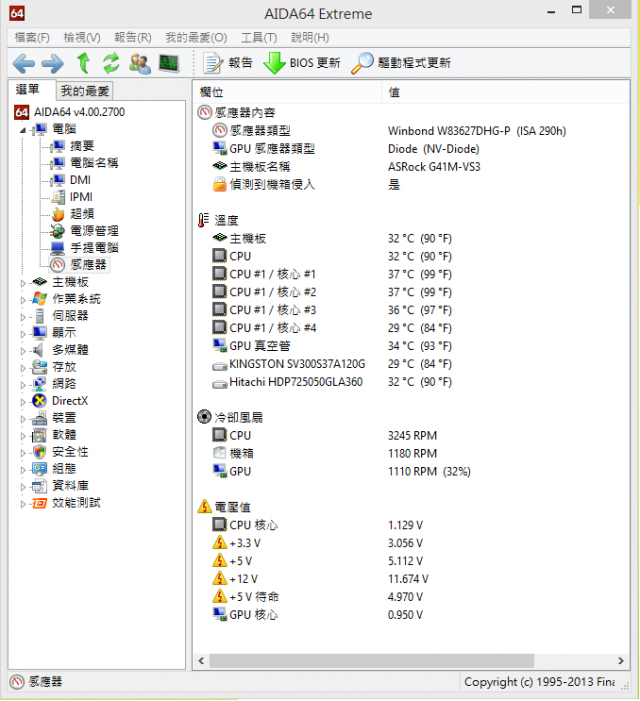Image resolution: width=640 pixels, height=701 pixels.
Task: Click the green up-level arrow icon
Action: pyautogui.click(x=84, y=63)
